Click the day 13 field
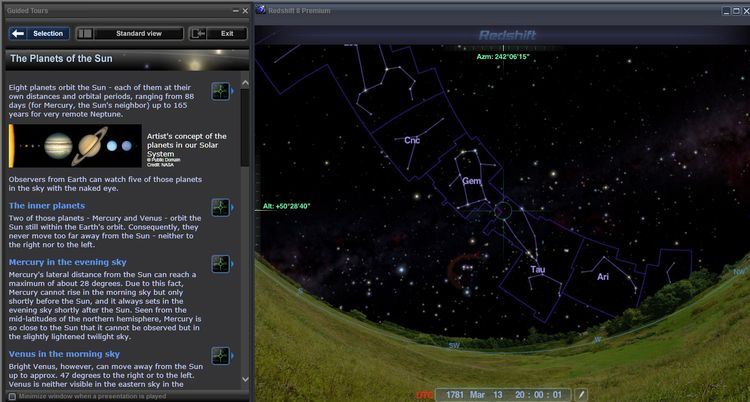Viewport: 750px width, 402px height. pyautogui.click(x=498, y=395)
